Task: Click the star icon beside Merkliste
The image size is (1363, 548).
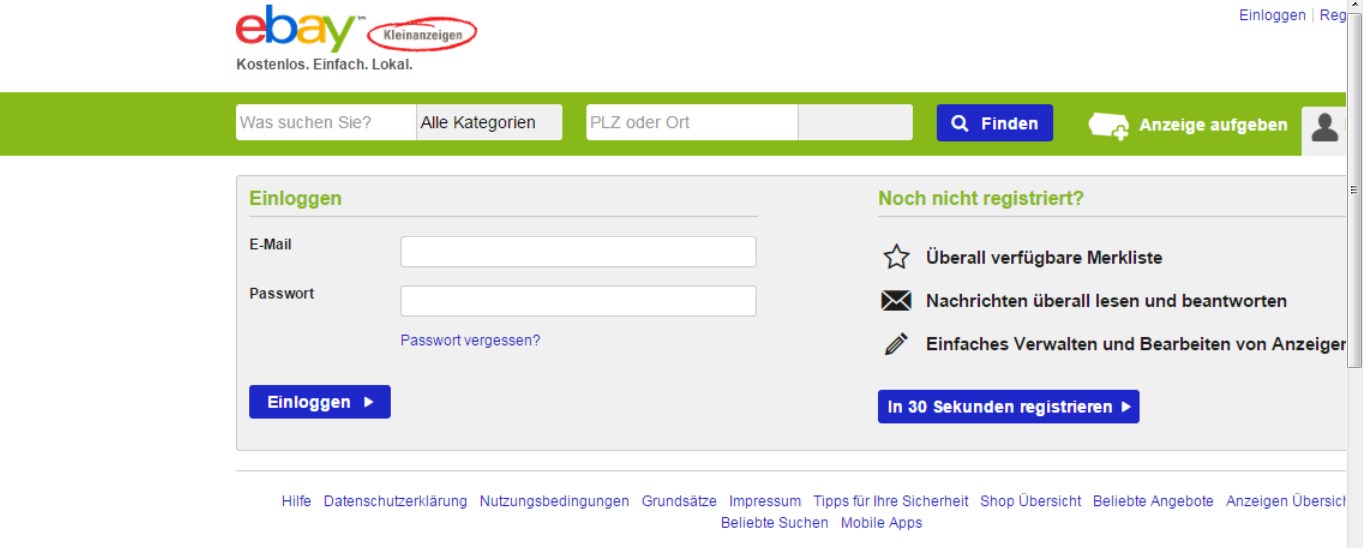Action: click(x=896, y=257)
